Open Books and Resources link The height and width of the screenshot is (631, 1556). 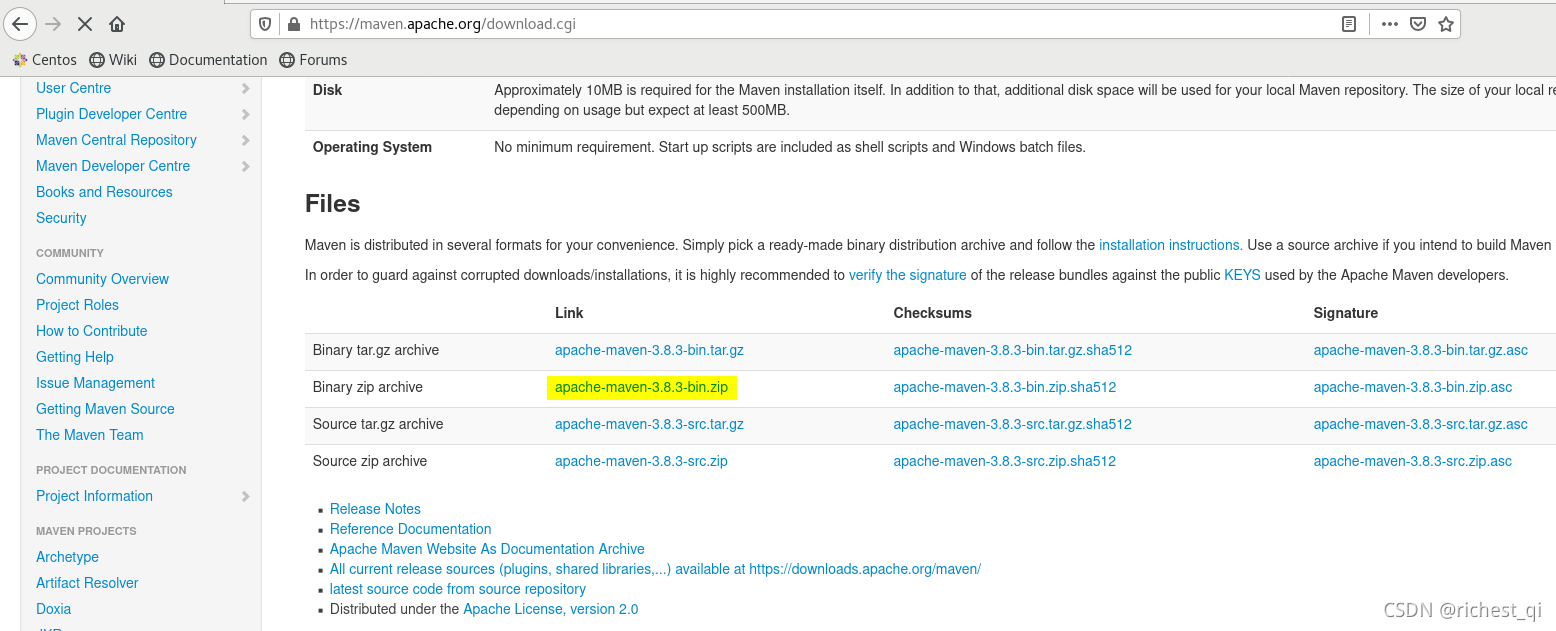(x=104, y=192)
